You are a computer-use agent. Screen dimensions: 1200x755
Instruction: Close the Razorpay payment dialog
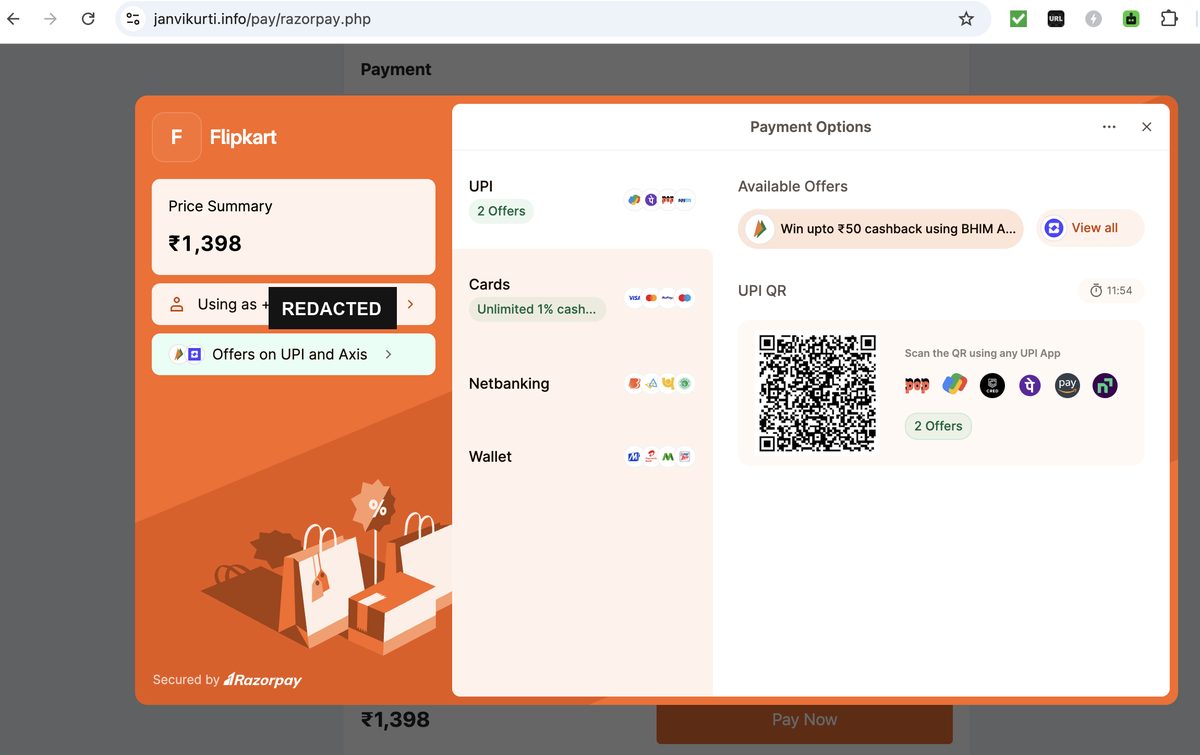point(1147,127)
